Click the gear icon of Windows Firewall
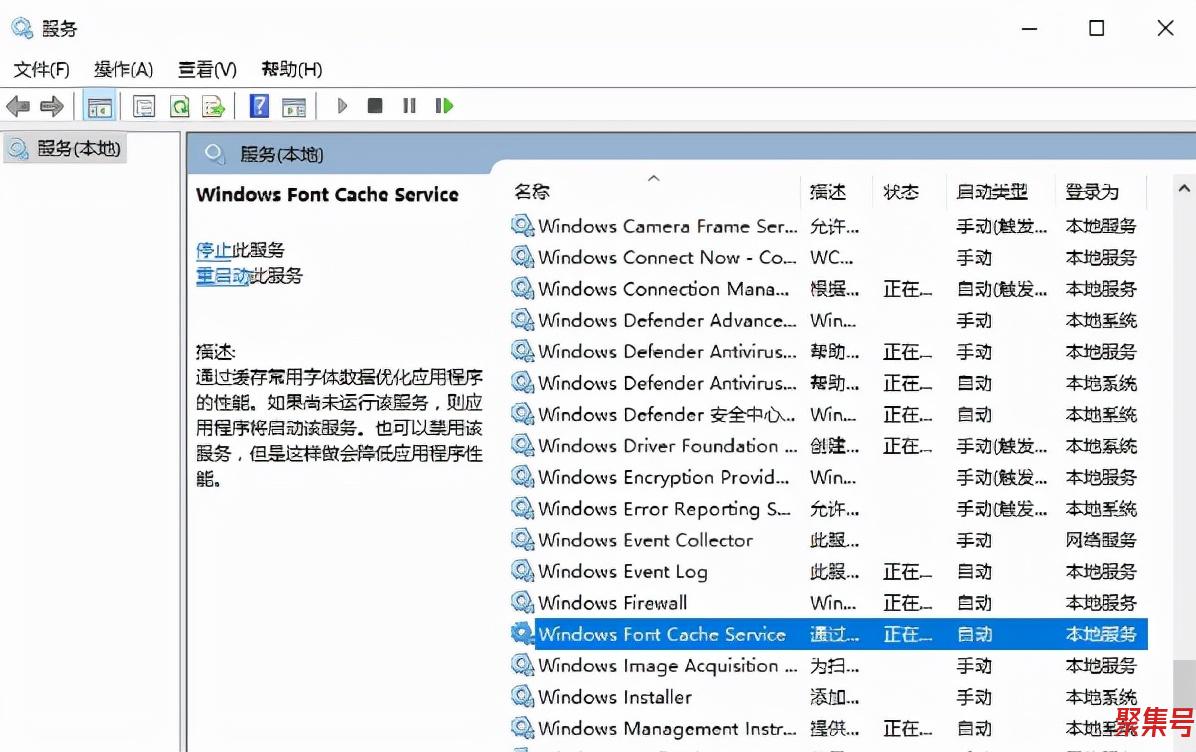 [522, 603]
